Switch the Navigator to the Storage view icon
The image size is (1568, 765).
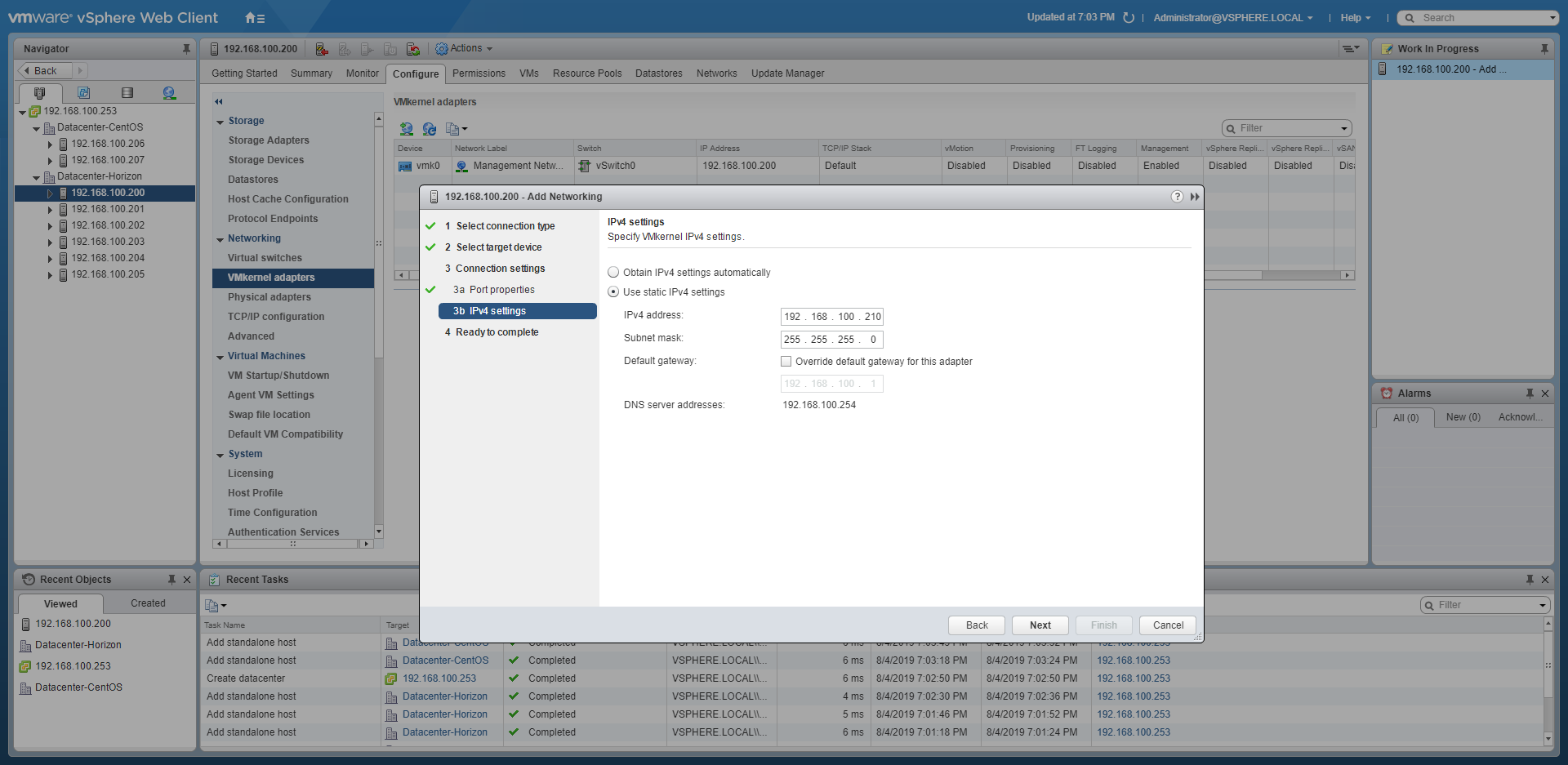pos(127,93)
